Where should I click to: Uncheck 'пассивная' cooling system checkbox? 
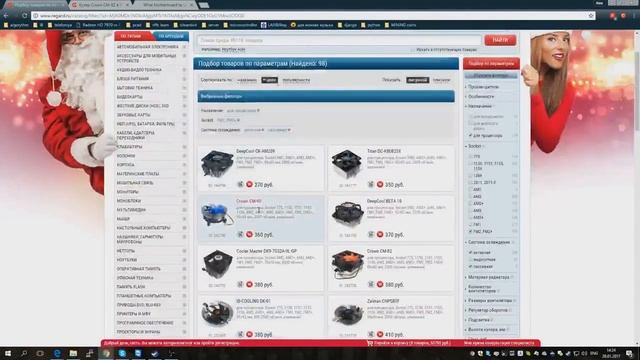click(471, 267)
